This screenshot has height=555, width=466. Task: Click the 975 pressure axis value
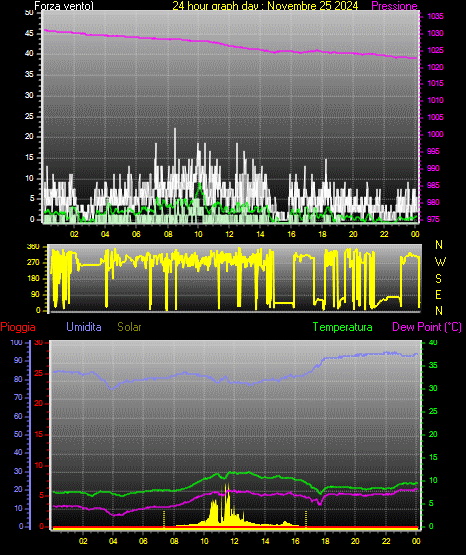tap(433, 219)
